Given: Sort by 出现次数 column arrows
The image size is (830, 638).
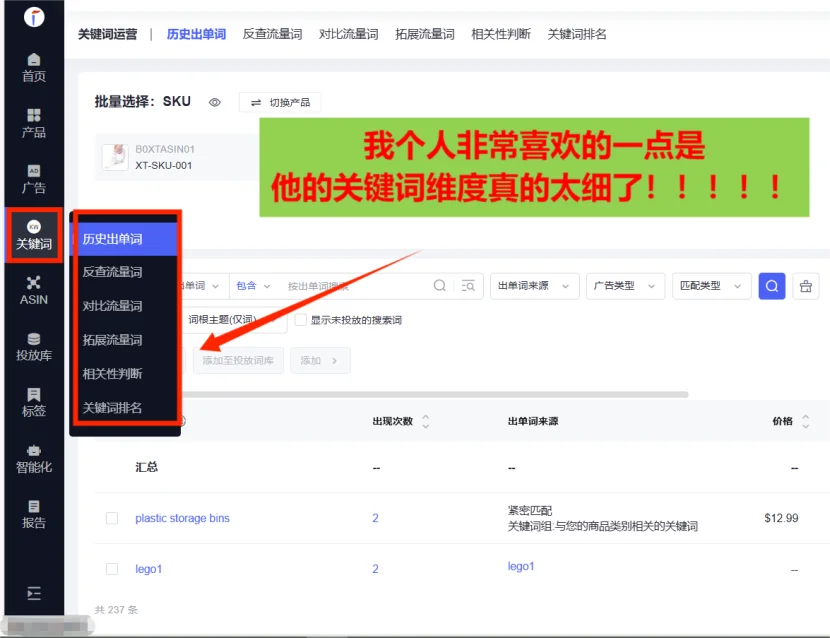Looking at the screenshot, I should tap(426, 421).
